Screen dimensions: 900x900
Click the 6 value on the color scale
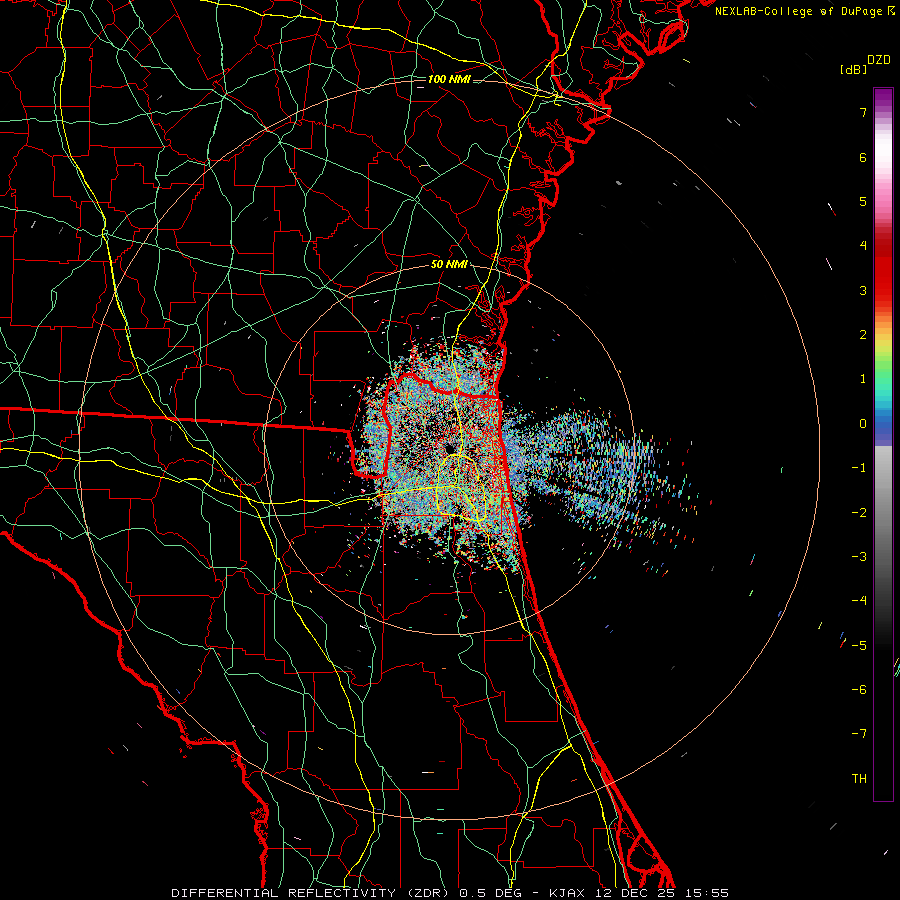tap(863, 157)
